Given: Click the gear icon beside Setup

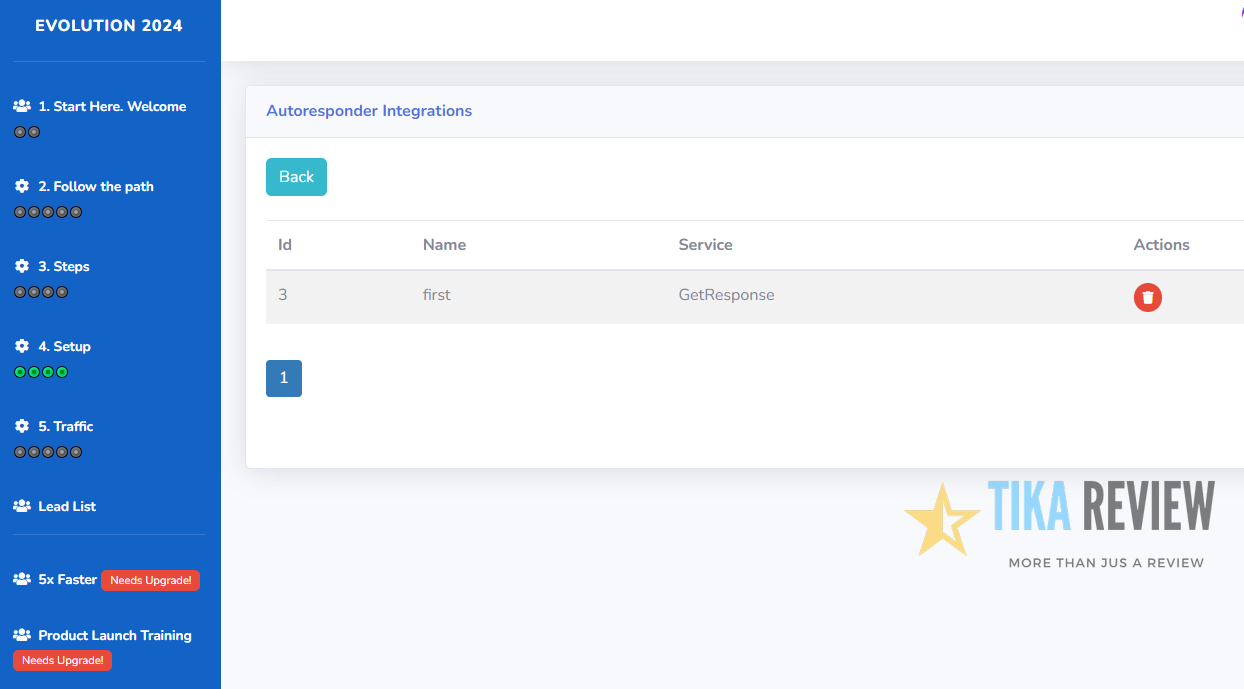Looking at the screenshot, I should click(x=22, y=346).
